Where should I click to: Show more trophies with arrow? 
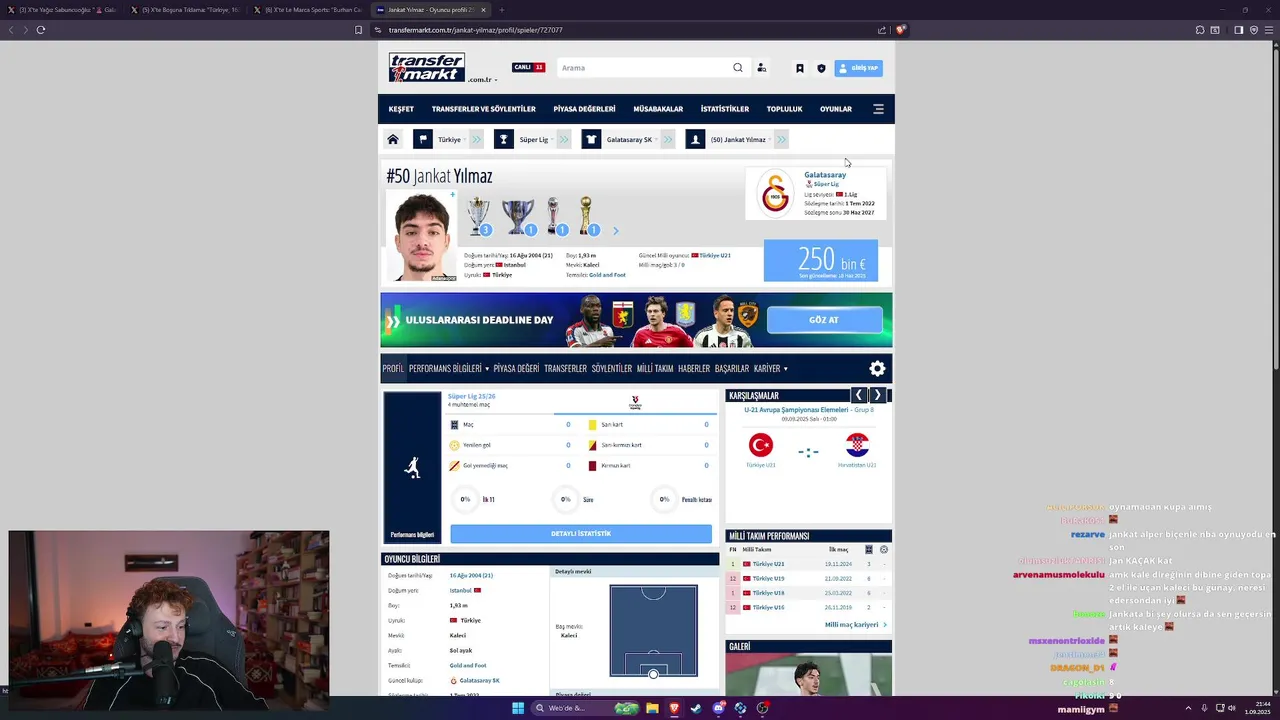pos(615,231)
